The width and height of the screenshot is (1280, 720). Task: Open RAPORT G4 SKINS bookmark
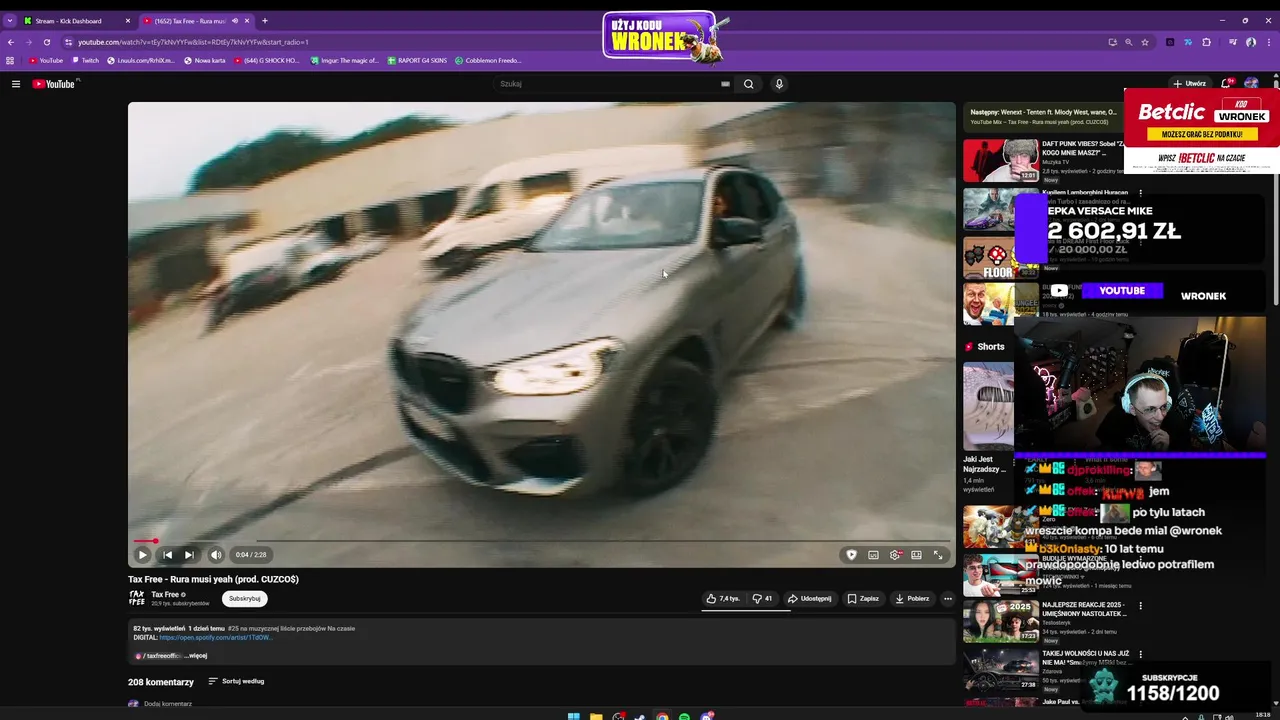click(417, 60)
